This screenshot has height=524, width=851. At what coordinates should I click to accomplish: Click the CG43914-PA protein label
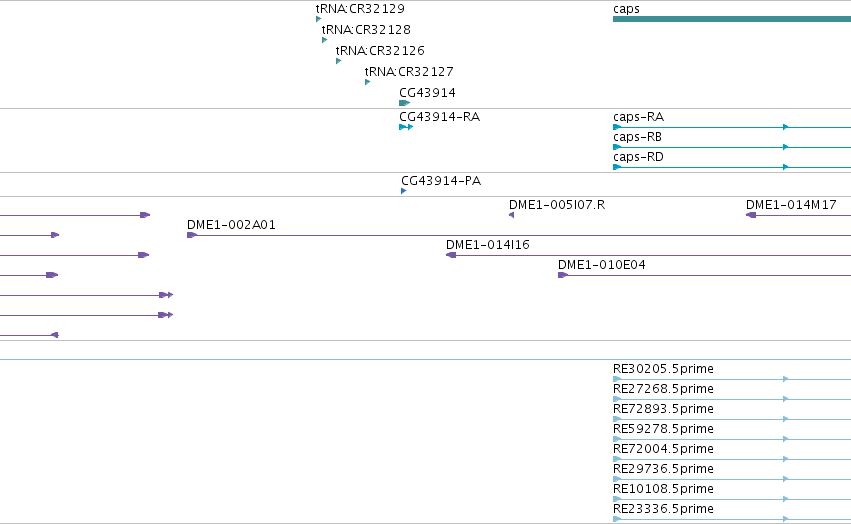(x=441, y=181)
